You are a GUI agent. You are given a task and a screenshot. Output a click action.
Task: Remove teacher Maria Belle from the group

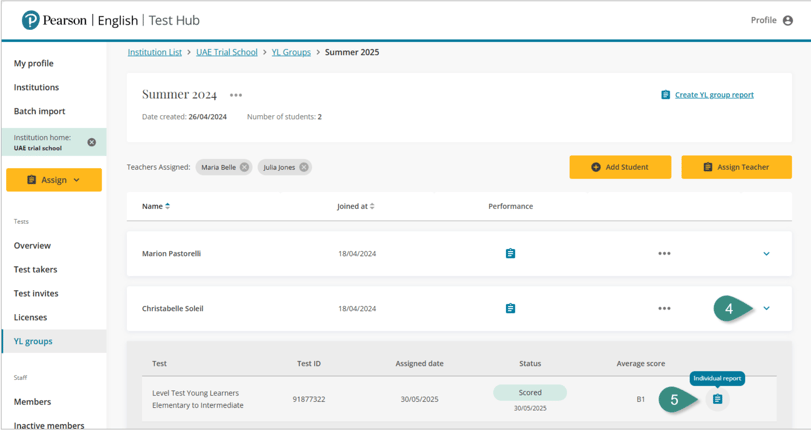244,167
